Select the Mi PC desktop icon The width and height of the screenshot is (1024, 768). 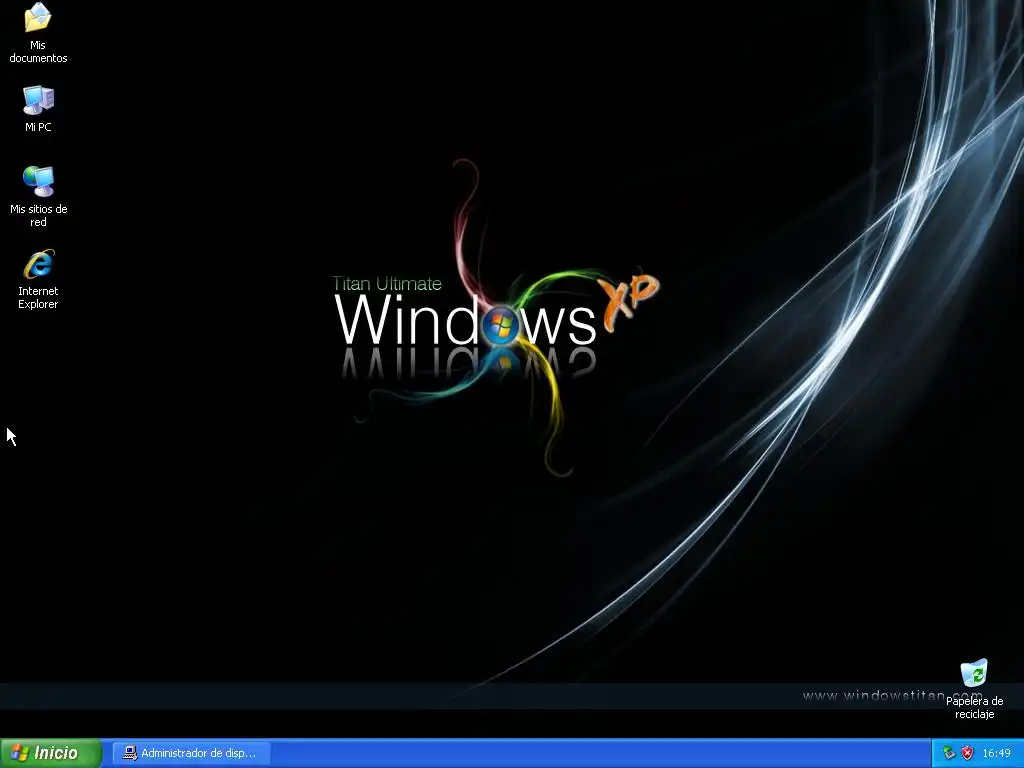38,109
